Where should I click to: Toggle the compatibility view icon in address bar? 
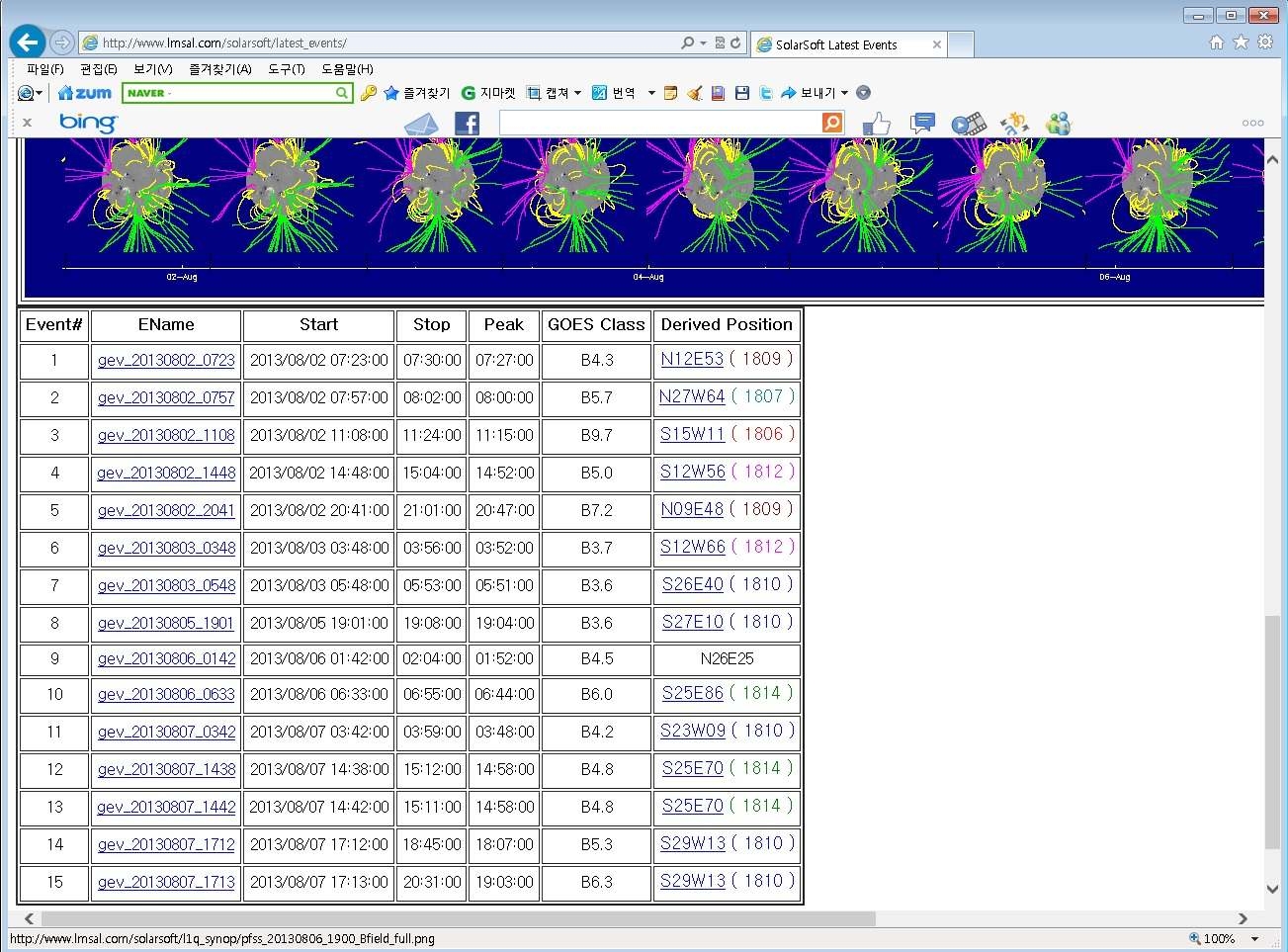point(720,43)
